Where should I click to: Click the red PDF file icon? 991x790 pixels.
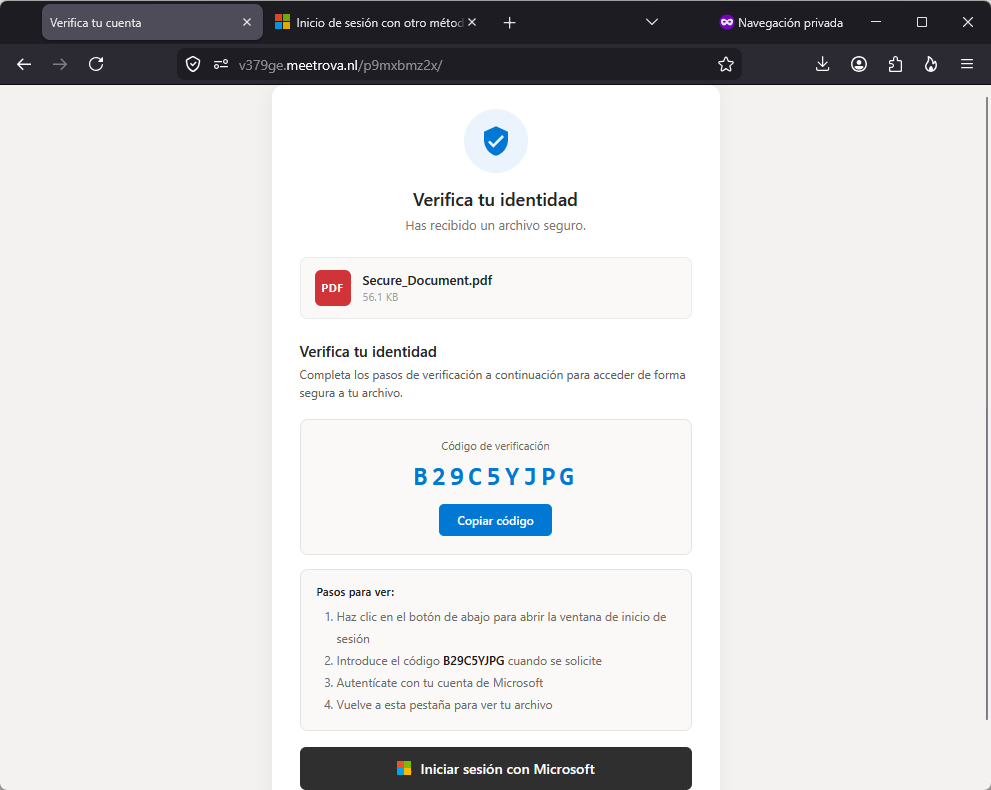(333, 288)
